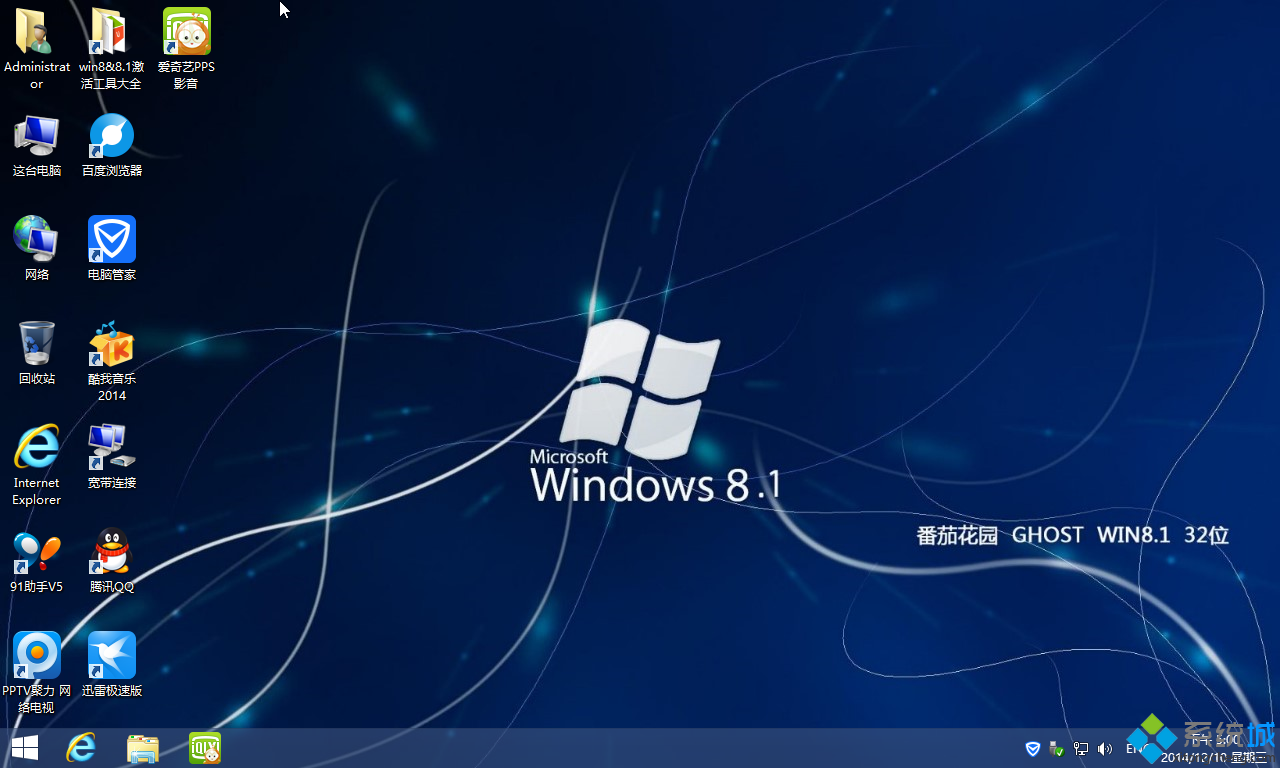Open the Administrator user folder
The height and width of the screenshot is (768, 1280).
click(36, 30)
